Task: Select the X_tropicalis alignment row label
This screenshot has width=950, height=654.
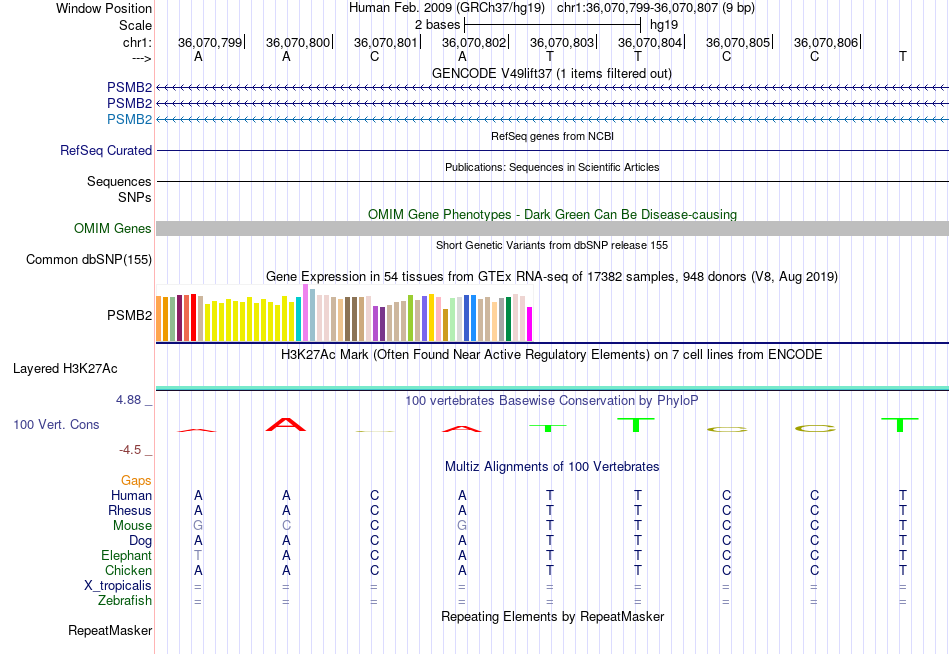Action: point(118,586)
